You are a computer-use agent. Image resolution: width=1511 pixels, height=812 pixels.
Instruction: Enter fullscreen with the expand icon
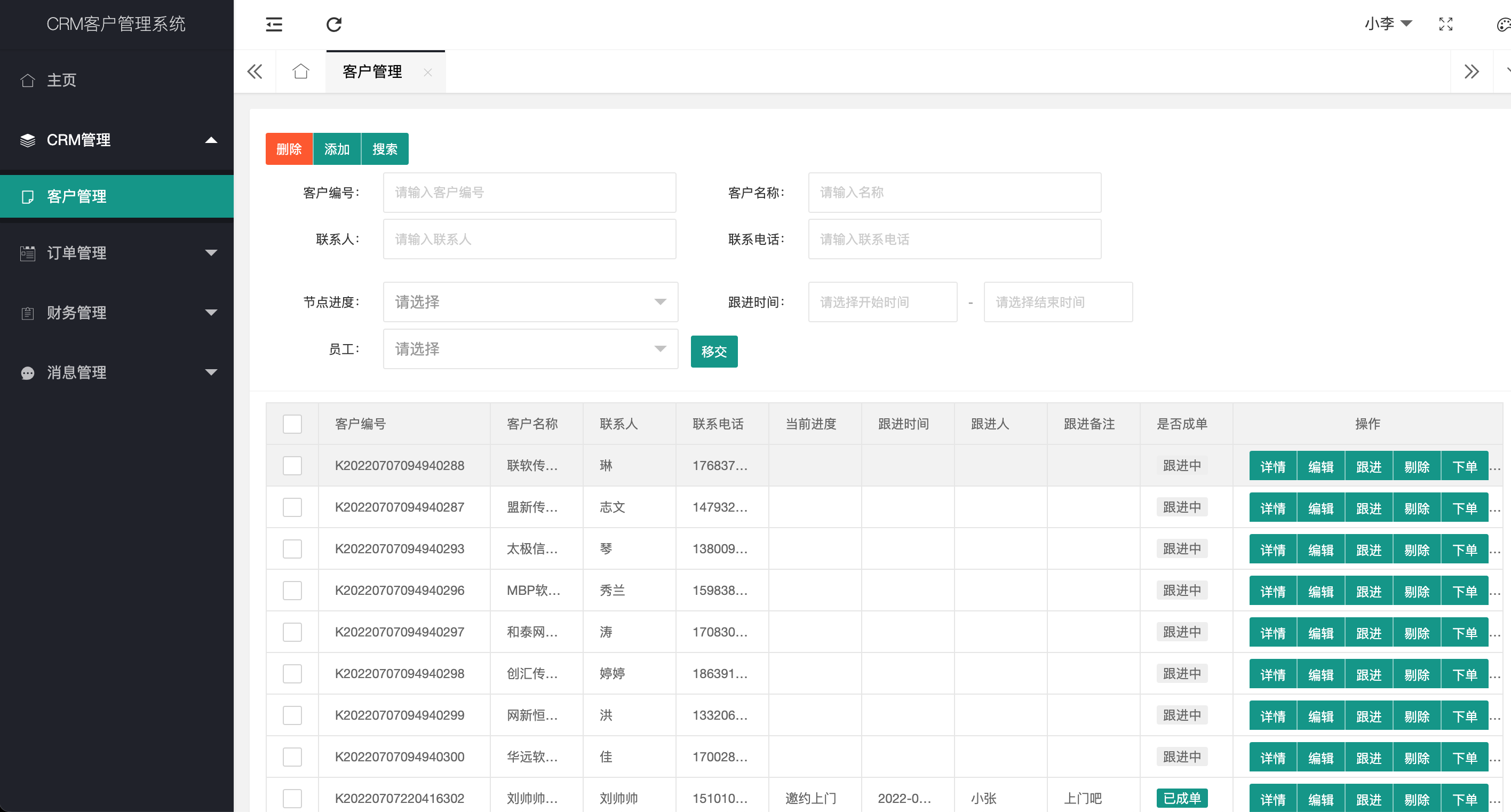point(1446,24)
